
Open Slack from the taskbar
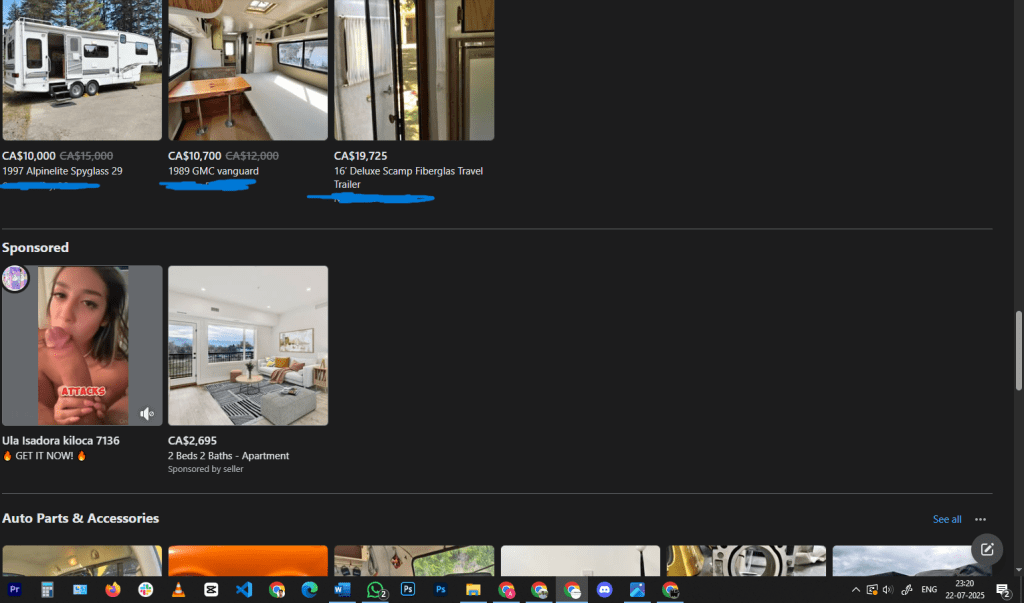(146, 590)
